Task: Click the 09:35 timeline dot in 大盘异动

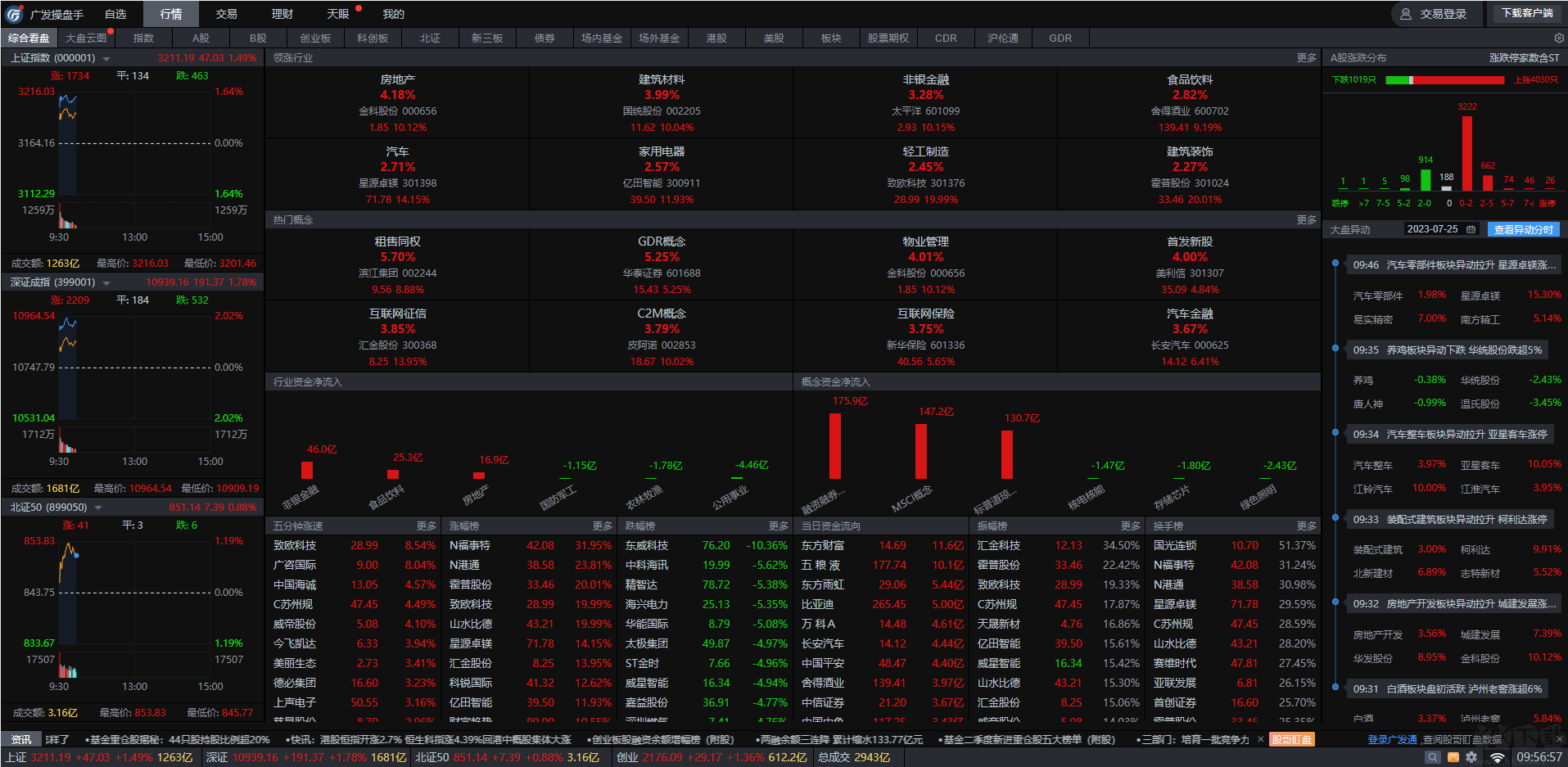Action: [x=1335, y=349]
